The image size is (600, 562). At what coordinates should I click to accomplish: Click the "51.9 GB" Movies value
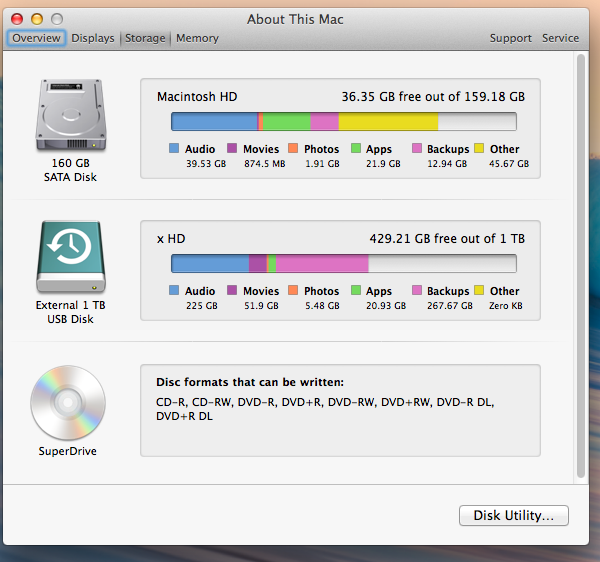[x=261, y=306]
